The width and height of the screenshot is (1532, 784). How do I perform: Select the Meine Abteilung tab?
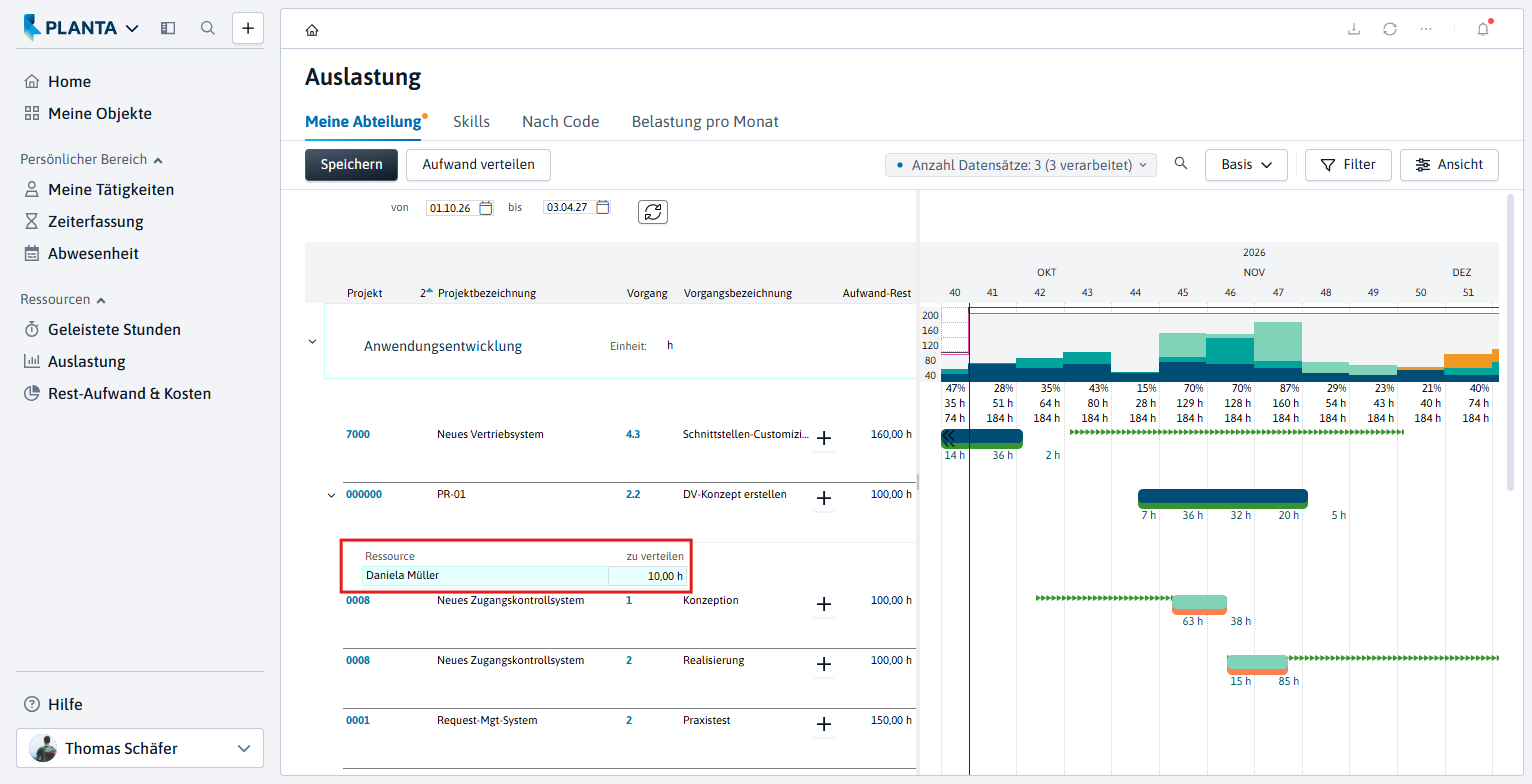point(363,122)
